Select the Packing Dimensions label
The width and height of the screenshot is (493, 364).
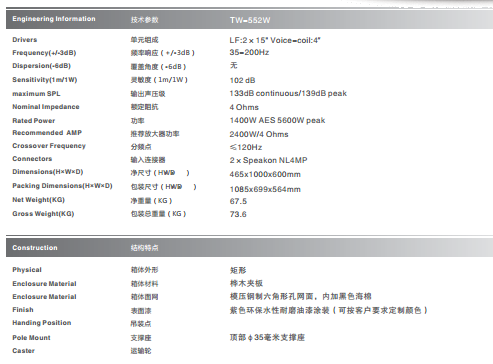62,186
